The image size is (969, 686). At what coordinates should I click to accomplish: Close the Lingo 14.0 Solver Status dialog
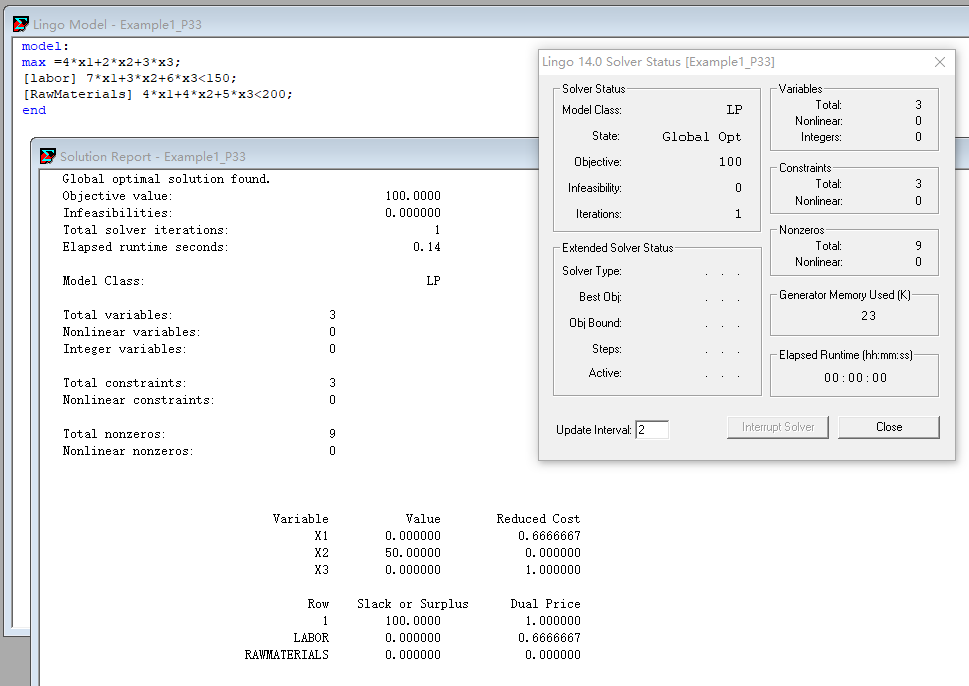pos(939,62)
